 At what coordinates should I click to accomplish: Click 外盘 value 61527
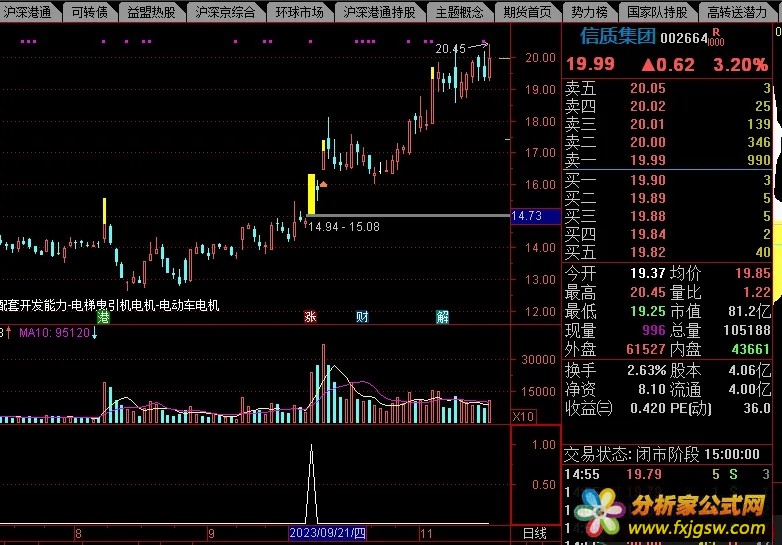pyautogui.click(x=645, y=349)
